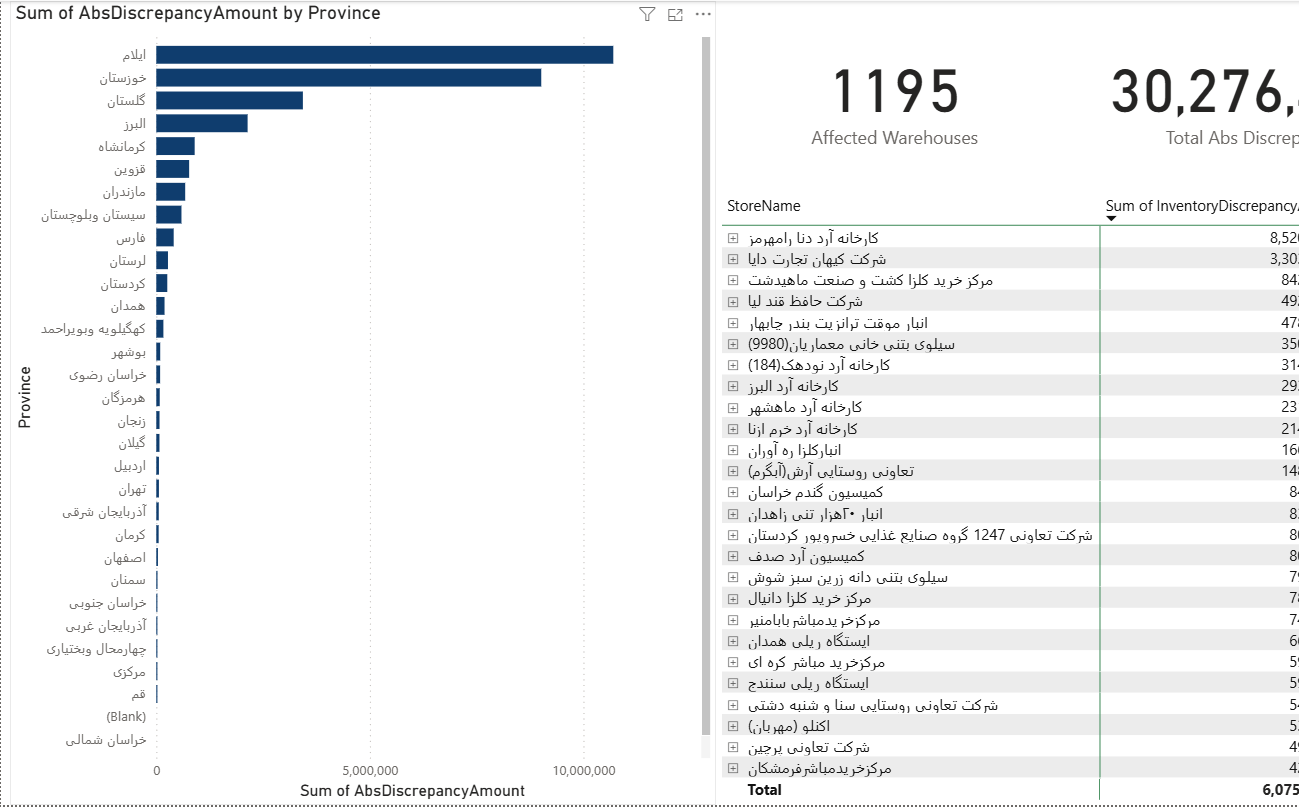Expand the کمیسیون آرد صدف row

(x=733, y=556)
